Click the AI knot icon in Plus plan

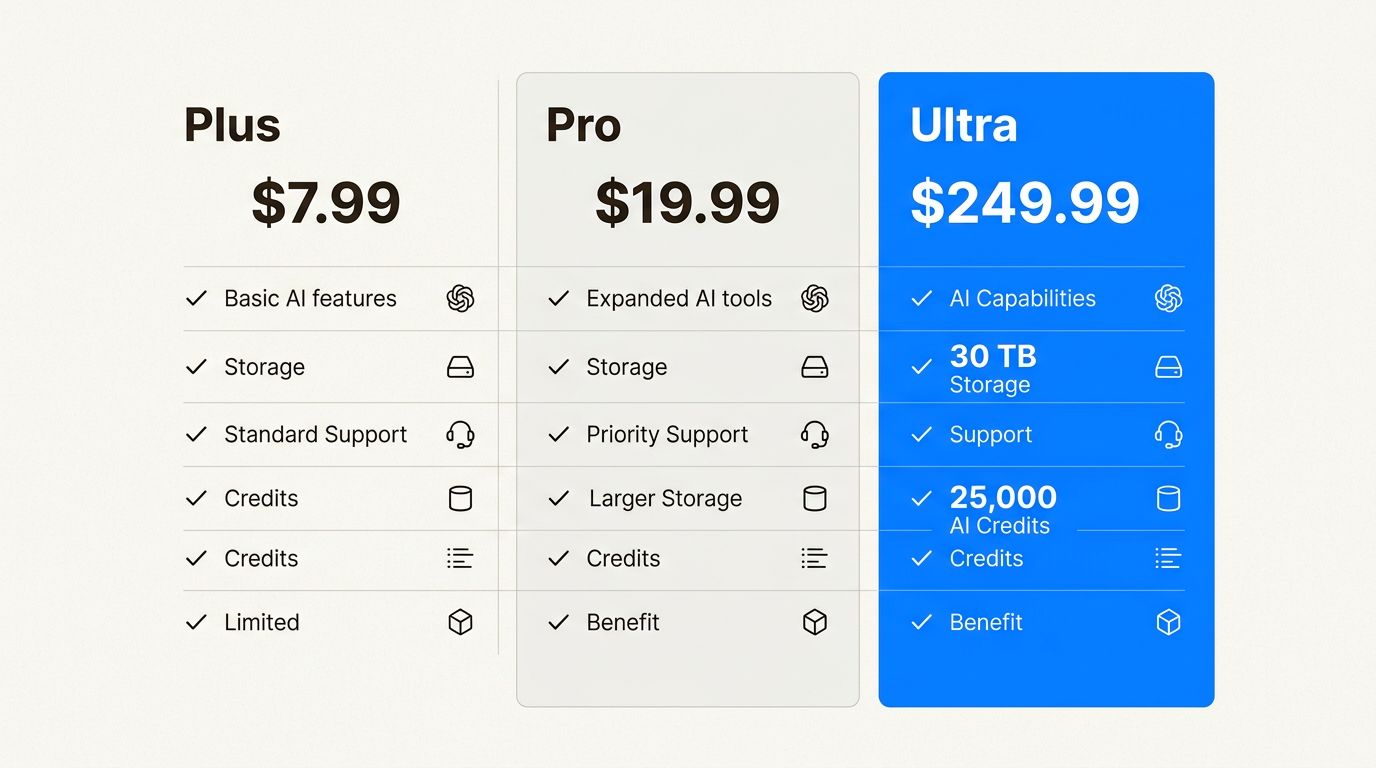pos(460,298)
